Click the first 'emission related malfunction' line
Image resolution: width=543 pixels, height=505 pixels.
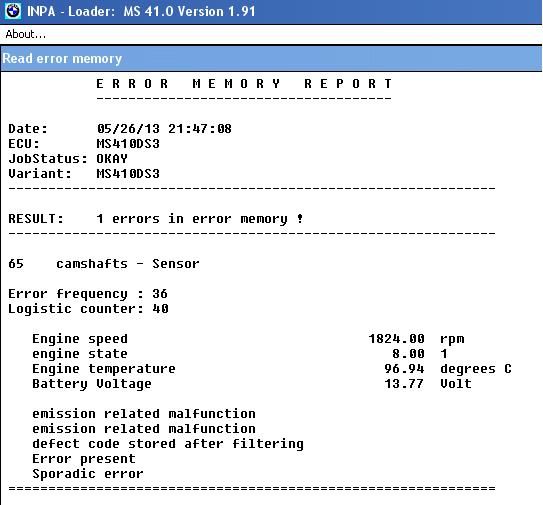pyautogui.click(x=144, y=414)
